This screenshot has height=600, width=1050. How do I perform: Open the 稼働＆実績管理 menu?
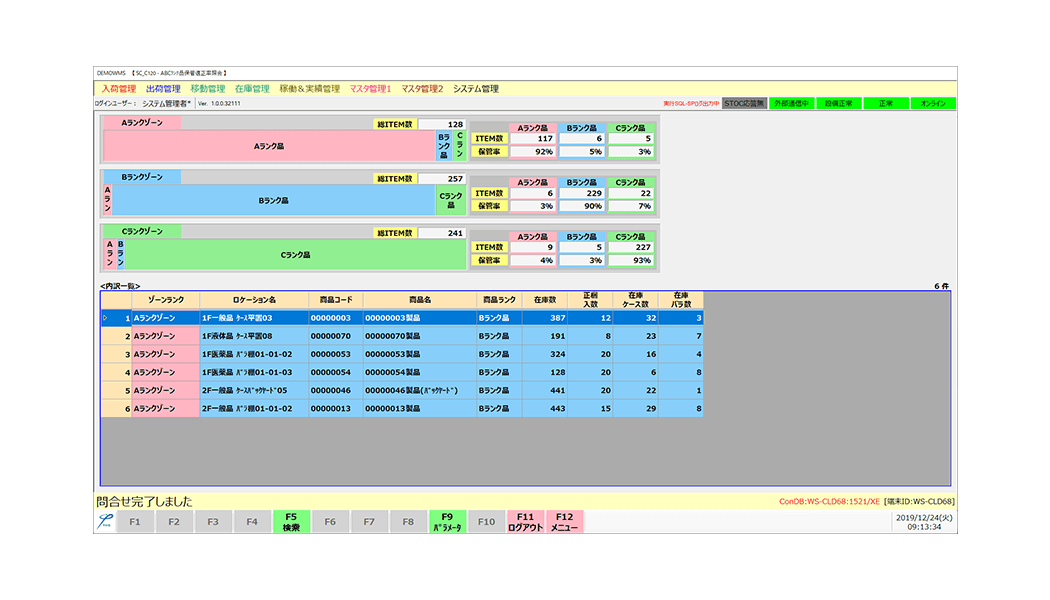pyautogui.click(x=309, y=88)
